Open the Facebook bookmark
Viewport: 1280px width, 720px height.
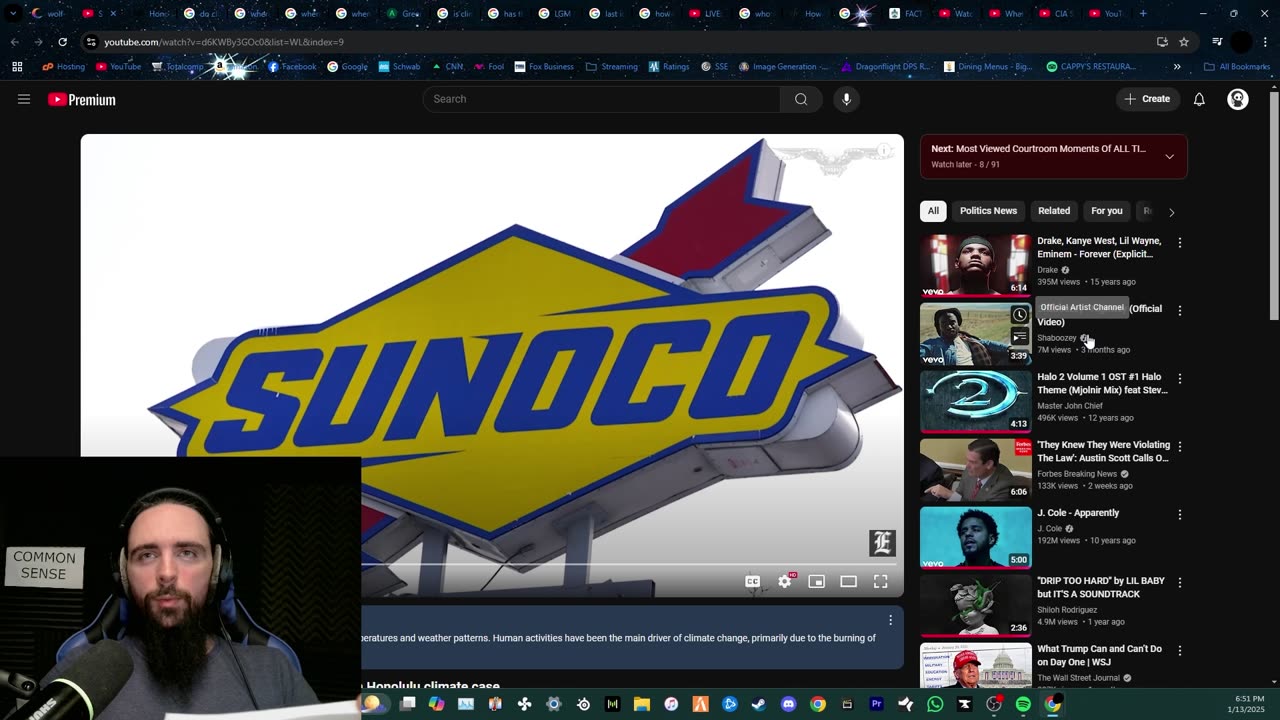pyautogui.click(x=293, y=67)
